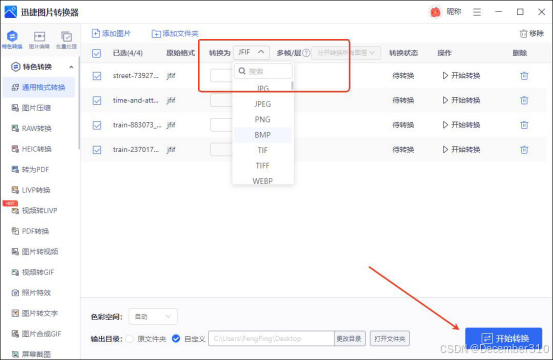Viewport: 553px width, 360px height.
Task: Click the format list scrollbar thumb
Action: pyautogui.click(x=292, y=85)
